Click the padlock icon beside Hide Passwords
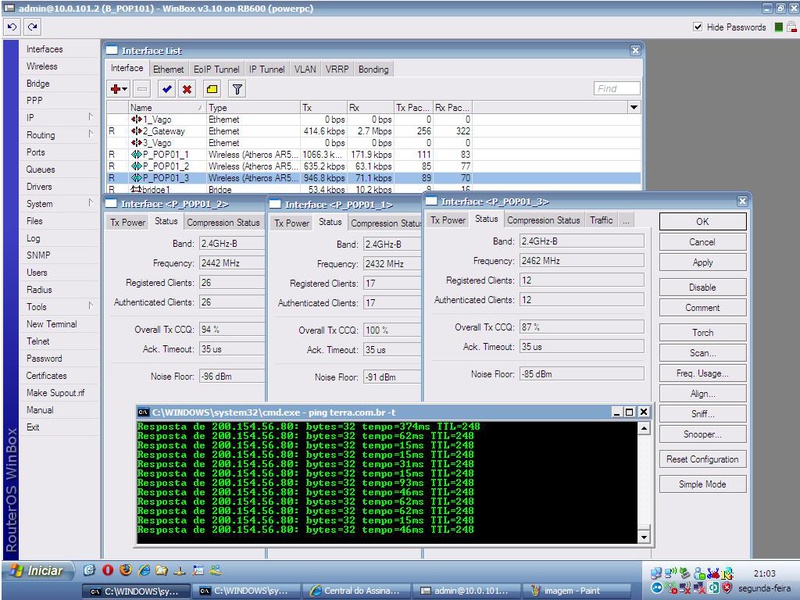Image resolution: width=800 pixels, height=600 pixels. (793, 27)
